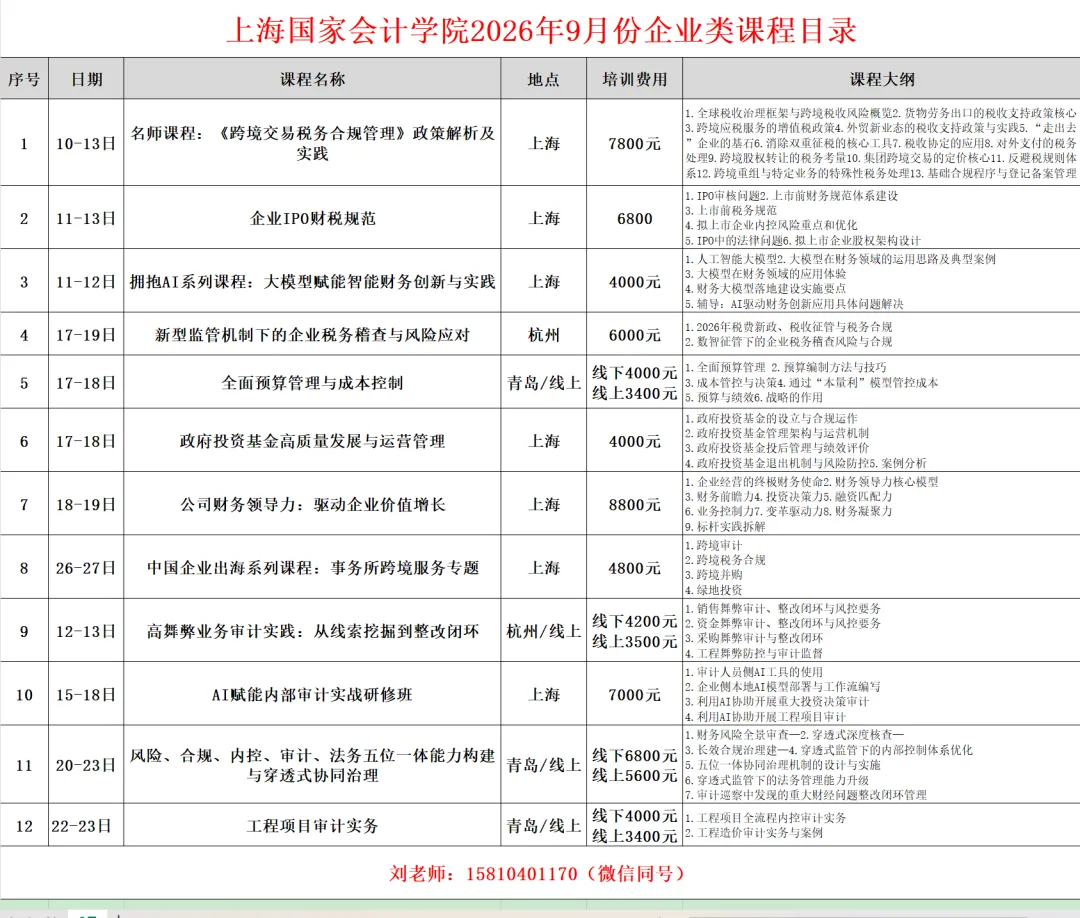This screenshot has height=918, width=1080.
Task: Select course 政府投资基金高质量发展与运营管理
Action: [312, 441]
